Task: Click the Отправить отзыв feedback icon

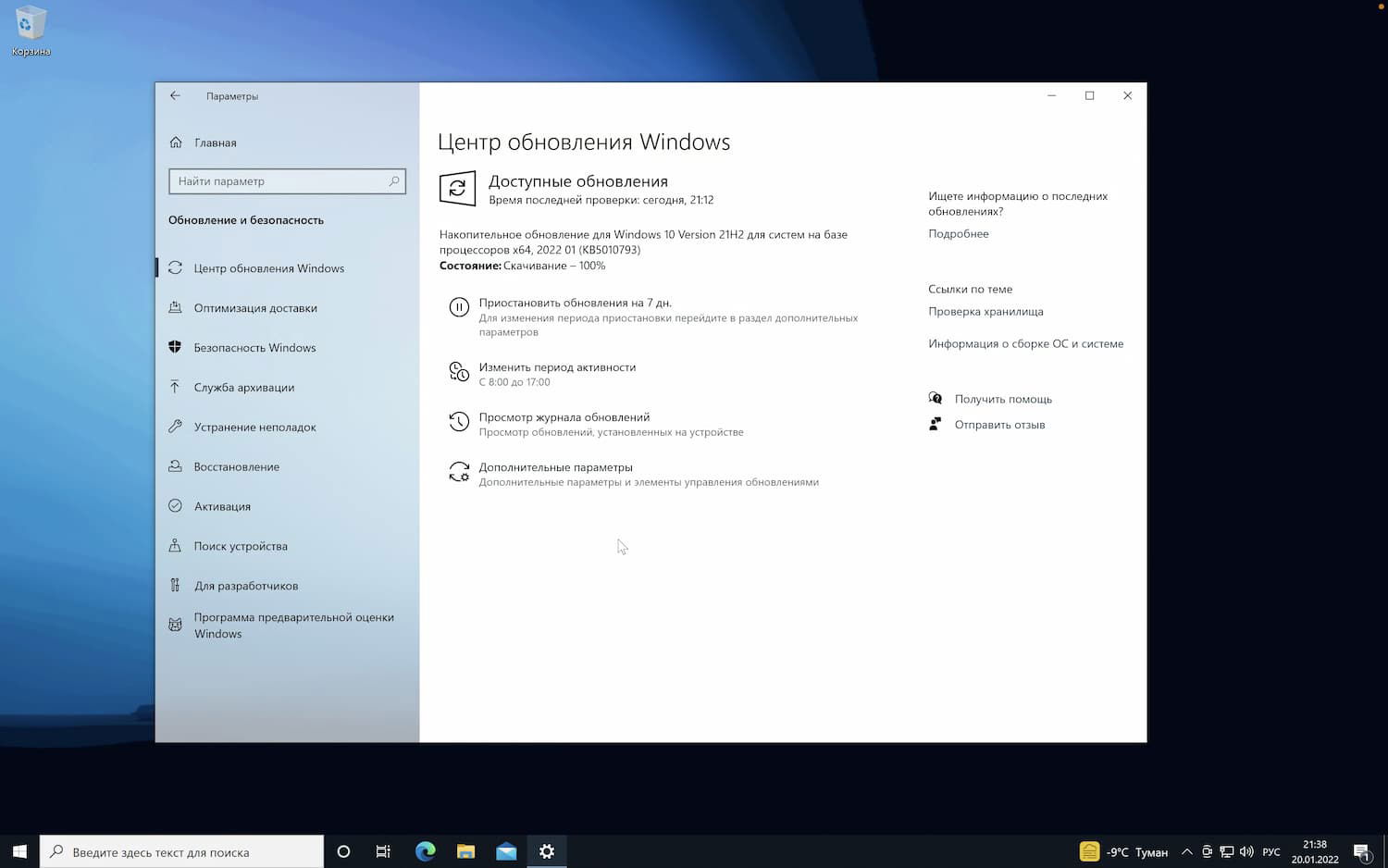Action: [935, 424]
